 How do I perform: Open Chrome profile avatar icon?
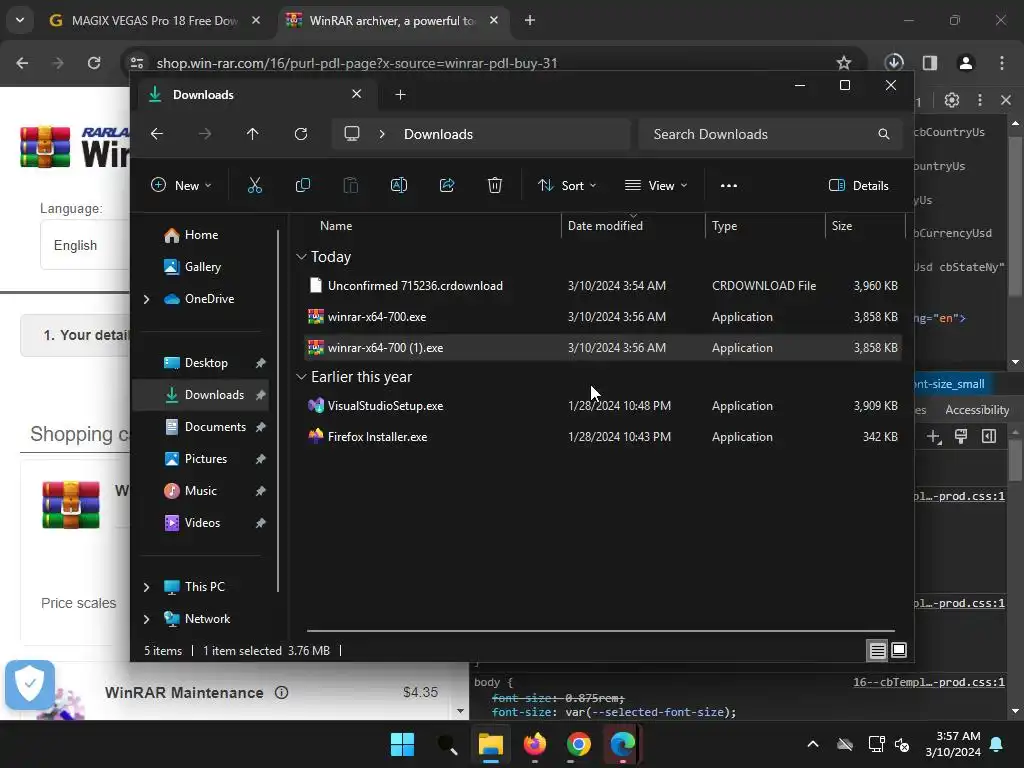point(966,63)
